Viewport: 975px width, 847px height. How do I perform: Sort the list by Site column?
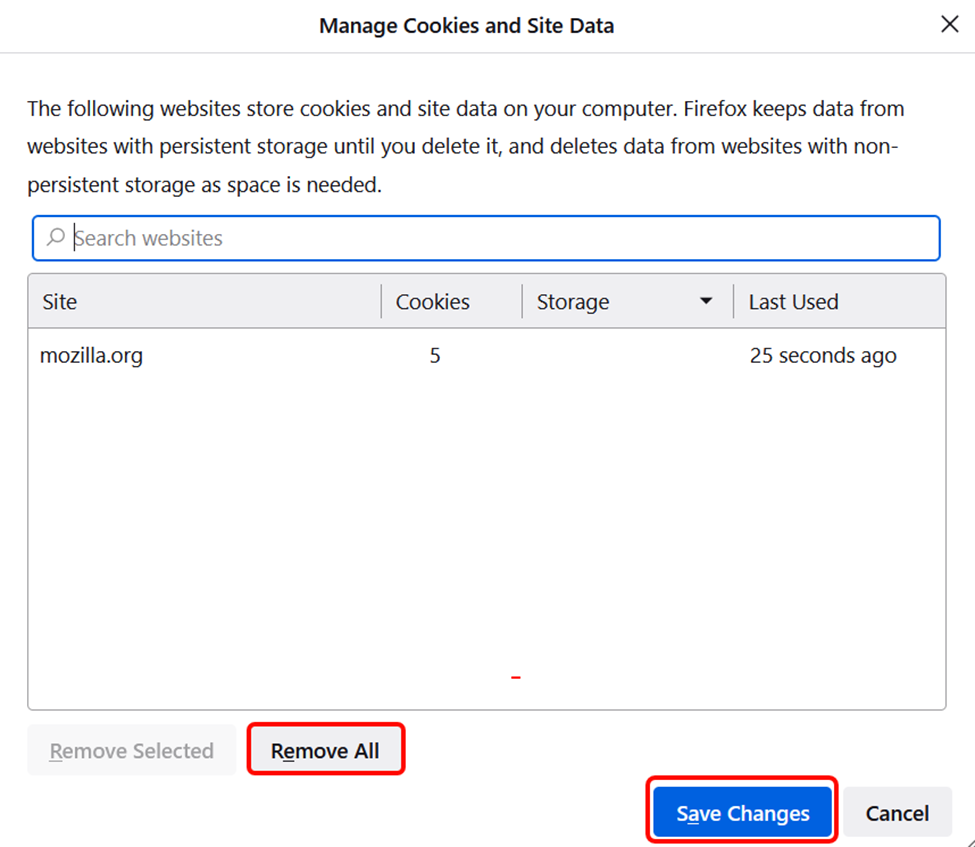click(x=60, y=302)
